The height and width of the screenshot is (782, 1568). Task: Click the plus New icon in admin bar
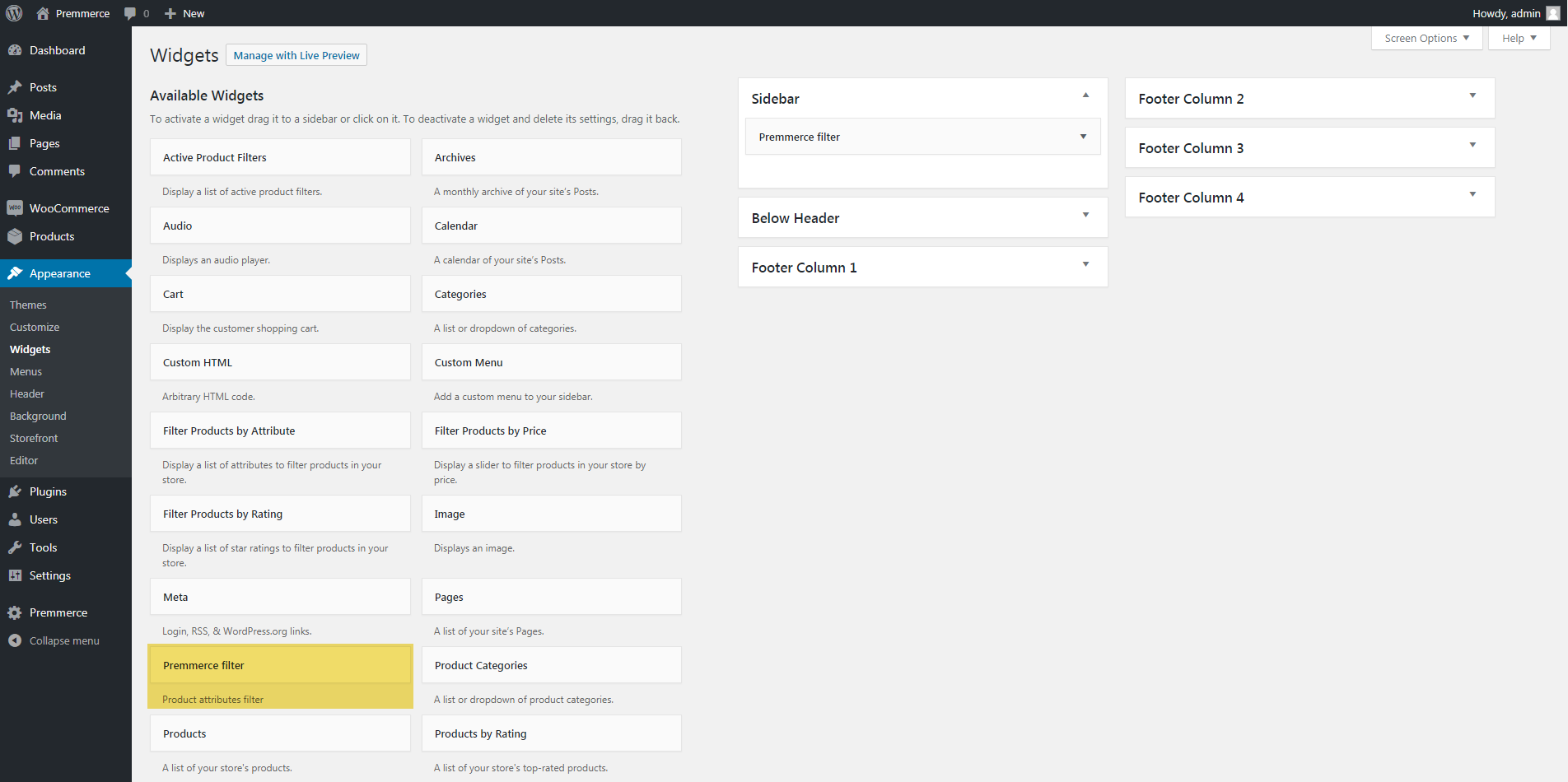tap(170, 13)
